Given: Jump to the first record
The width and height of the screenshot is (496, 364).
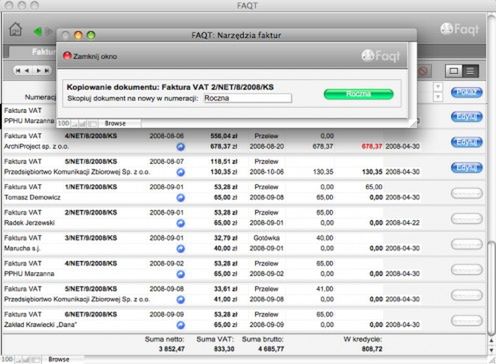Looking at the screenshot, I should [18, 71].
